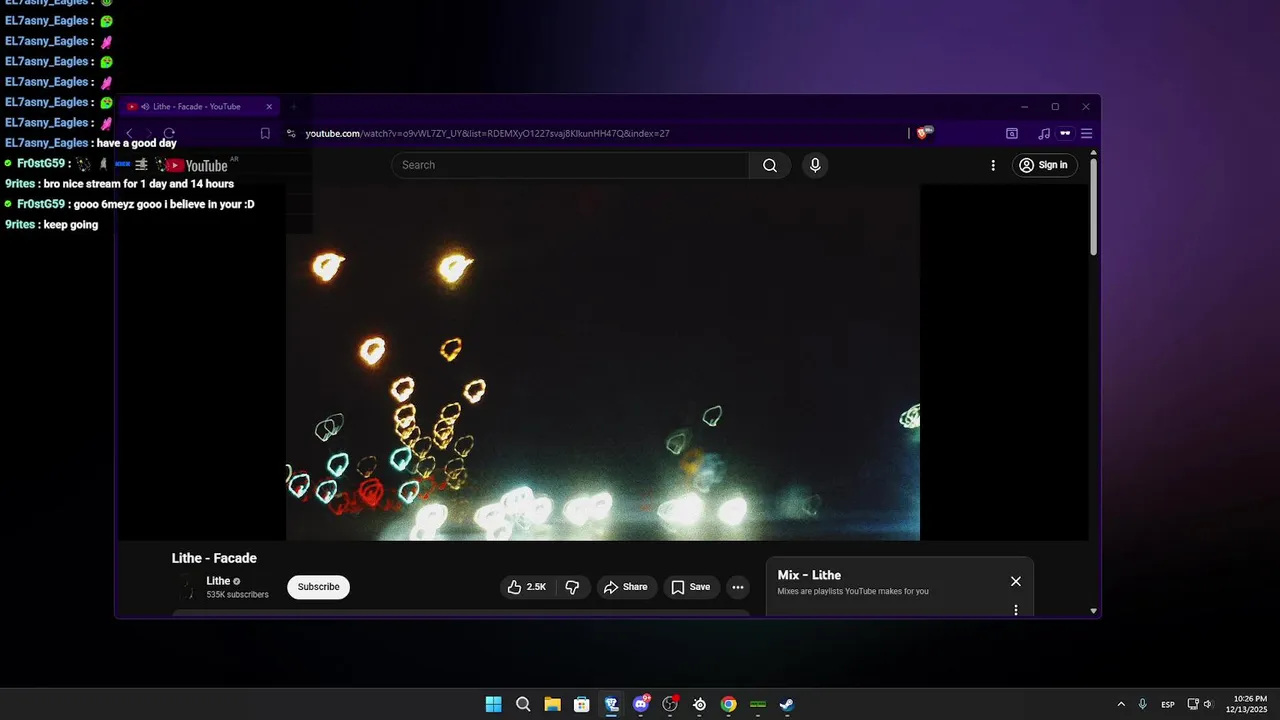This screenshot has height=720, width=1280.
Task: Click the 535K subscribers text
Action: coord(237,595)
